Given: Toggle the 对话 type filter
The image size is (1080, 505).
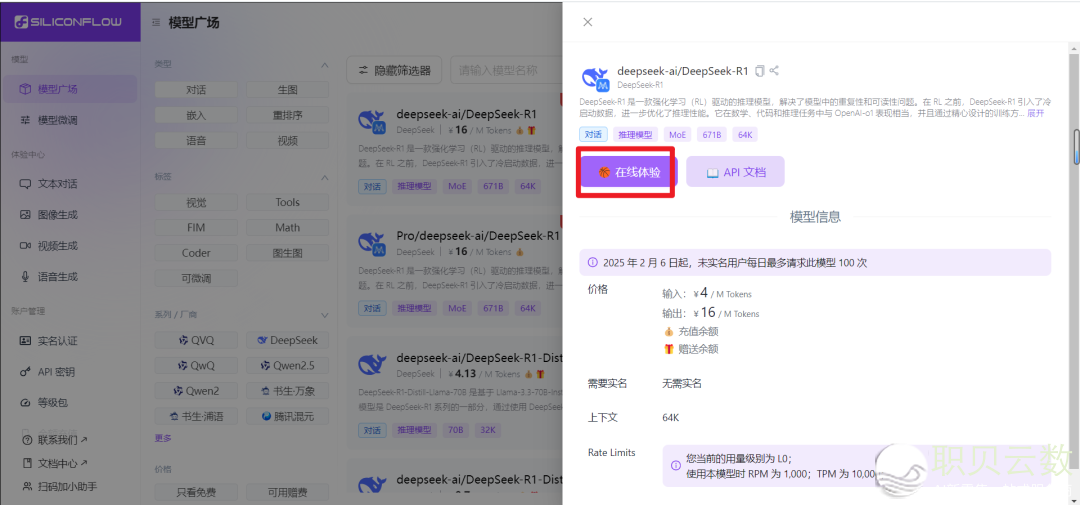Looking at the screenshot, I should [x=196, y=90].
